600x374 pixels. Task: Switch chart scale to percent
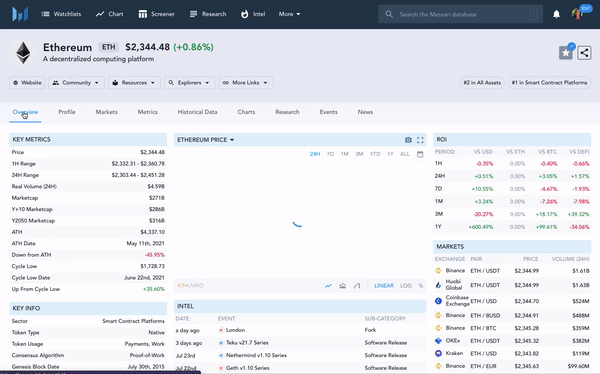click(421, 286)
